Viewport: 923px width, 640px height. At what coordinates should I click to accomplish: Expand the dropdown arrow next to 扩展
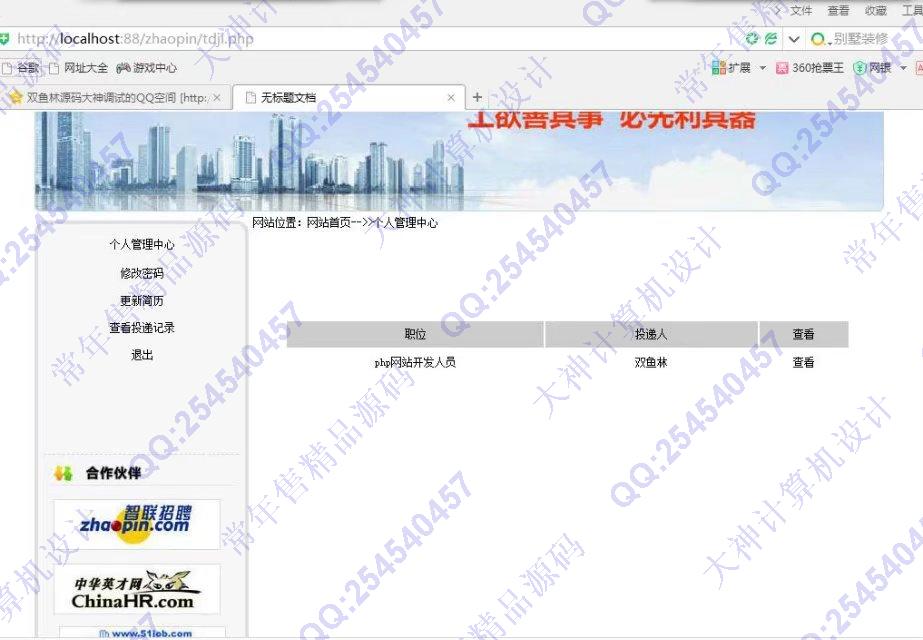[763, 68]
